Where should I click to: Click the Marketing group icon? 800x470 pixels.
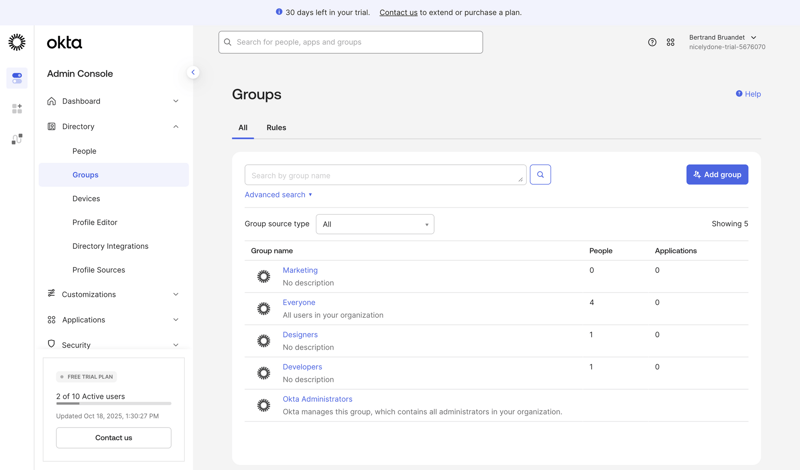264,277
